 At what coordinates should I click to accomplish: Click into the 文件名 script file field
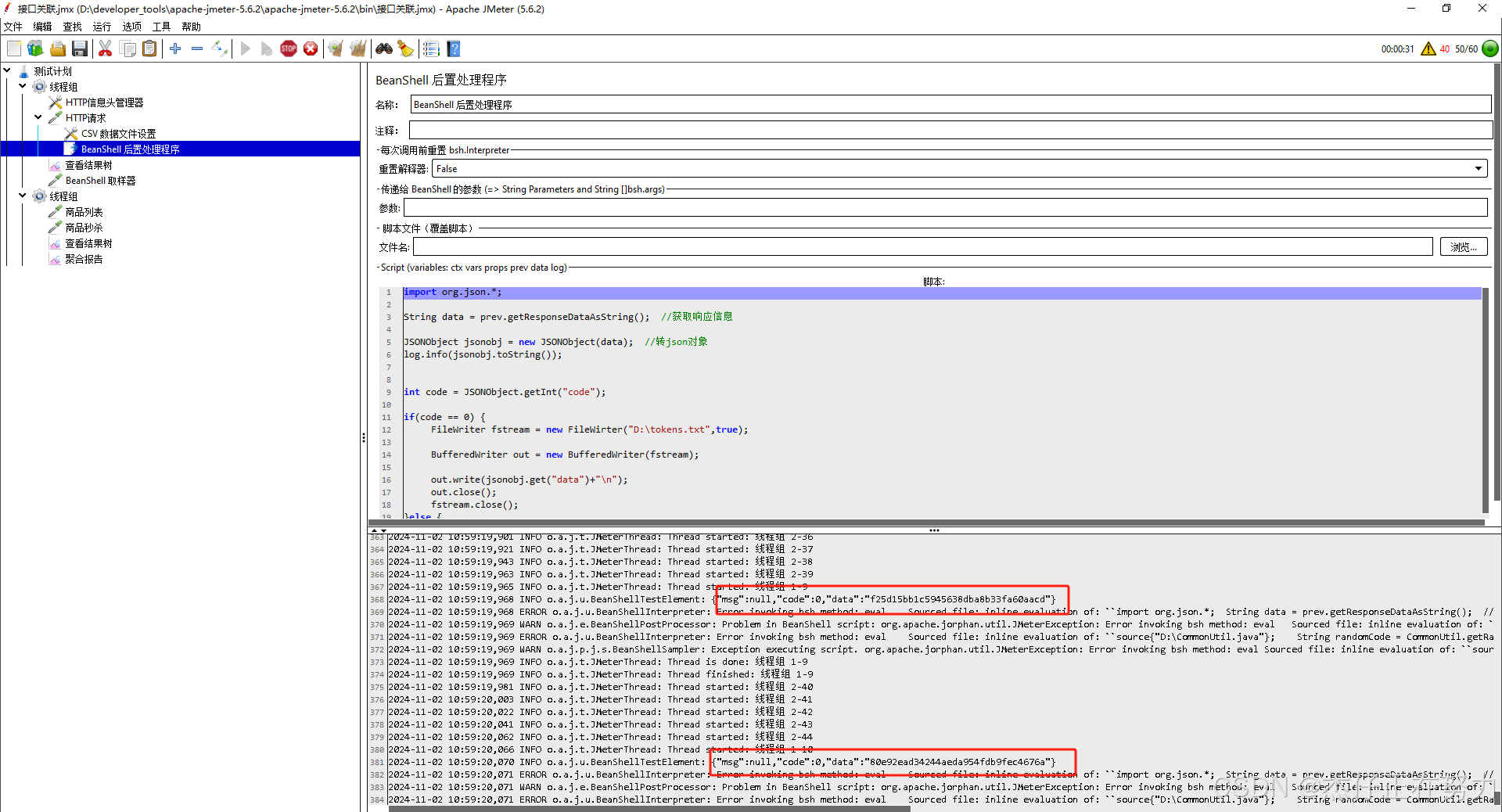[923, 247]
